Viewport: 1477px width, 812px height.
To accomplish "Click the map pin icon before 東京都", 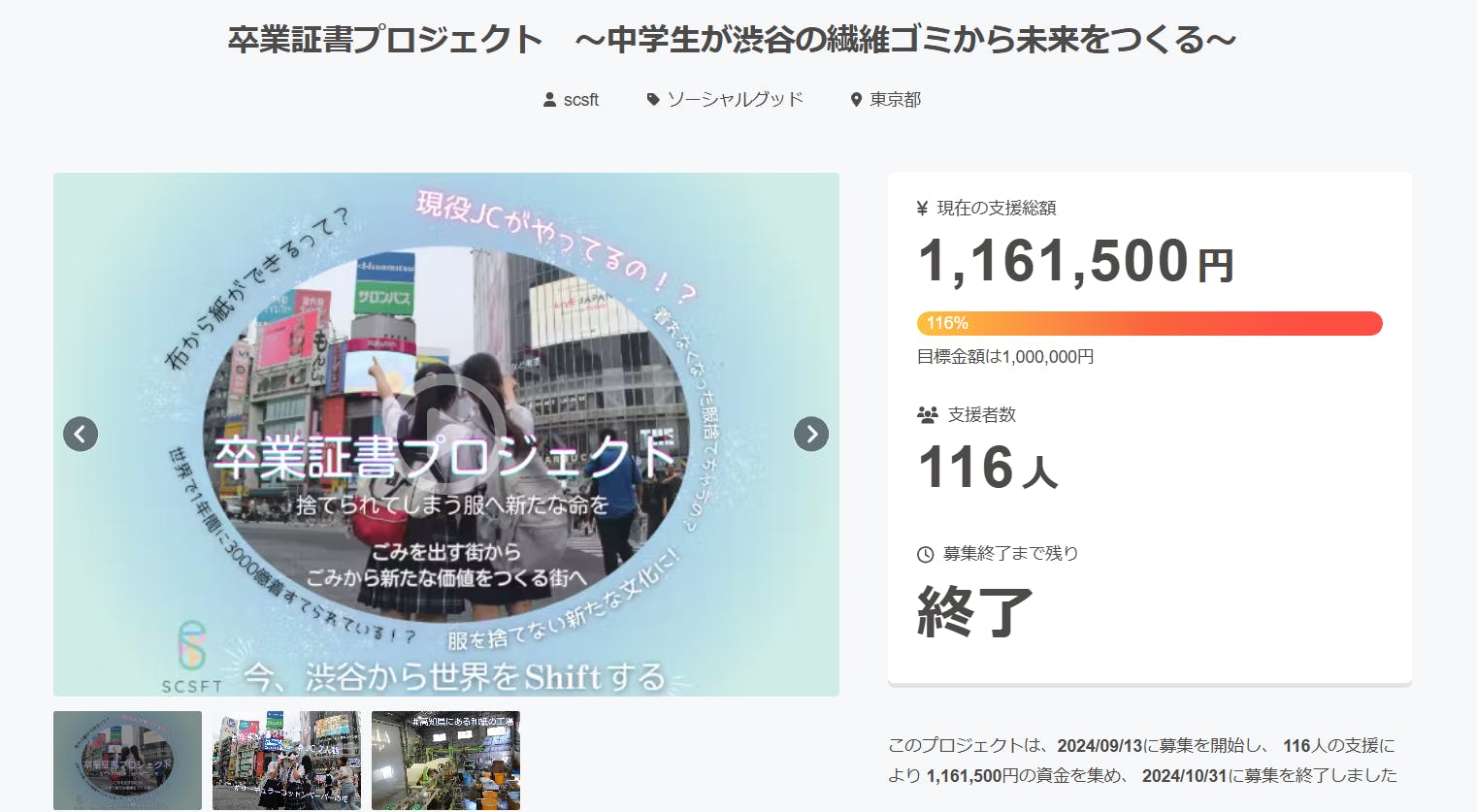I will click(x=856, y=100).
